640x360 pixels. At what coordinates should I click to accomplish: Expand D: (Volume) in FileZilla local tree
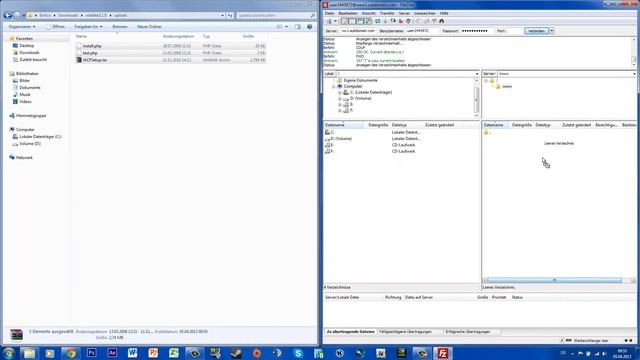[340, 99]
